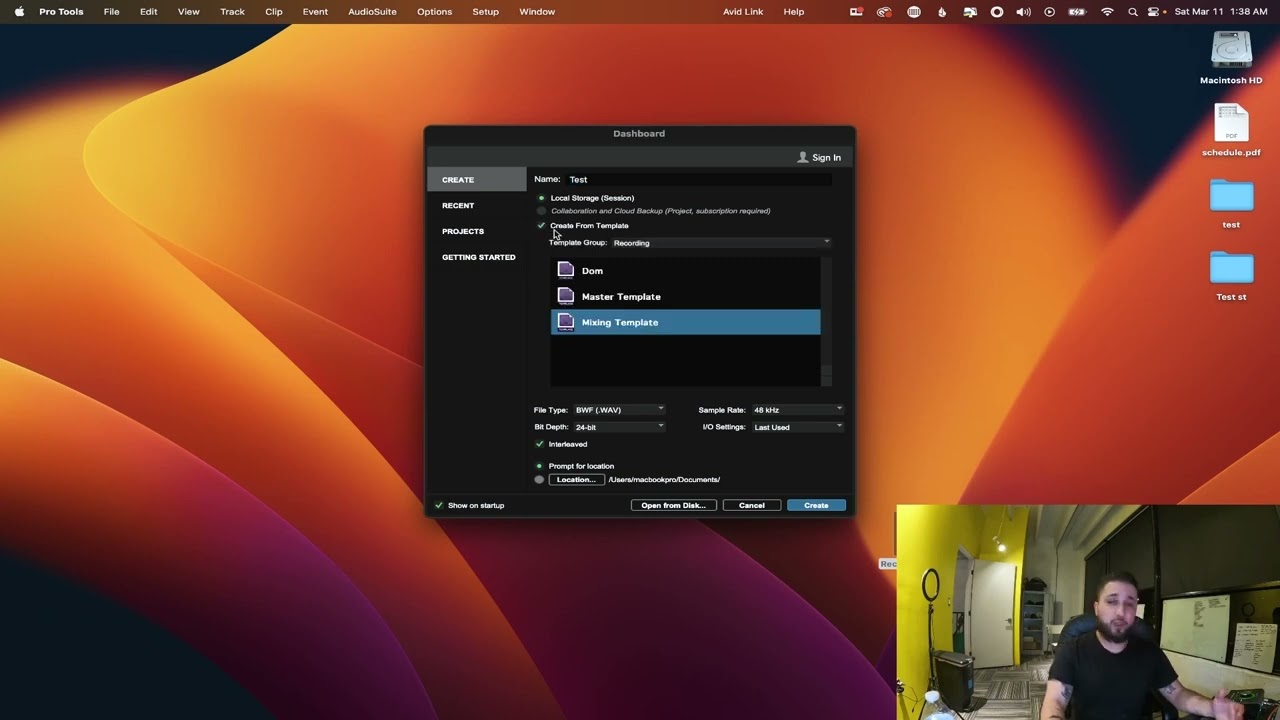
Task: Open Control Center in menu bar
Action: pos(1154,12)
